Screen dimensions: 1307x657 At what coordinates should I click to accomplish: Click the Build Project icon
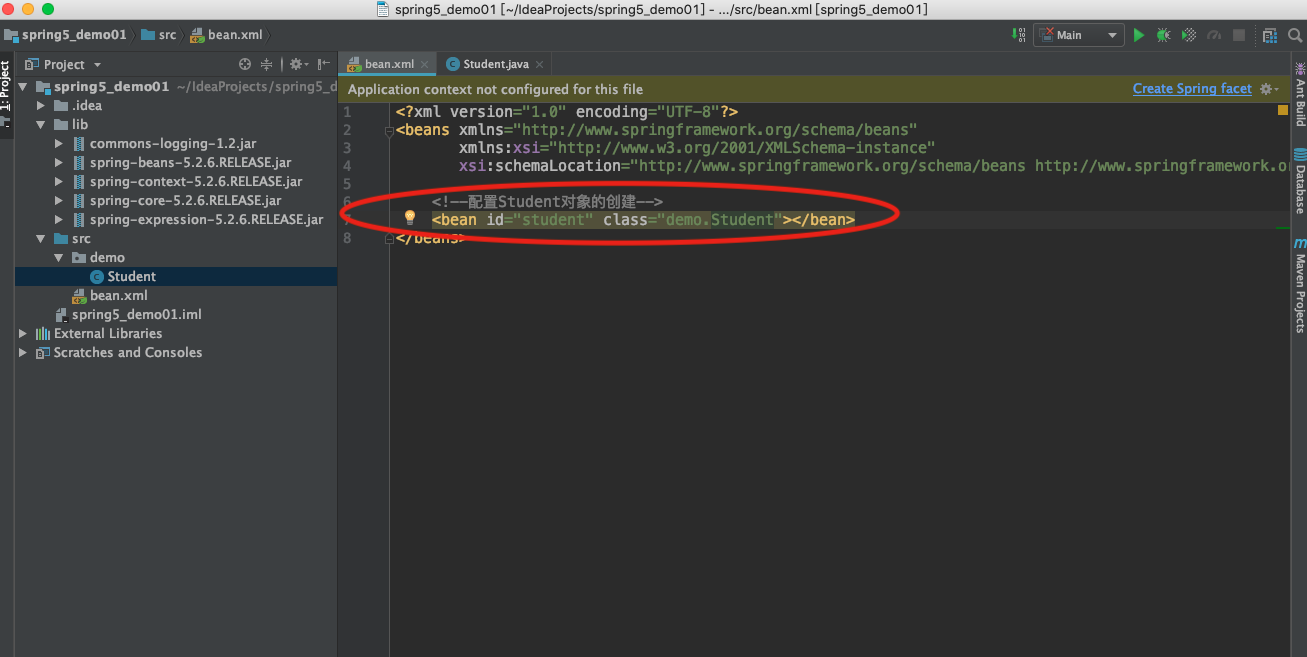(1019, 35)
